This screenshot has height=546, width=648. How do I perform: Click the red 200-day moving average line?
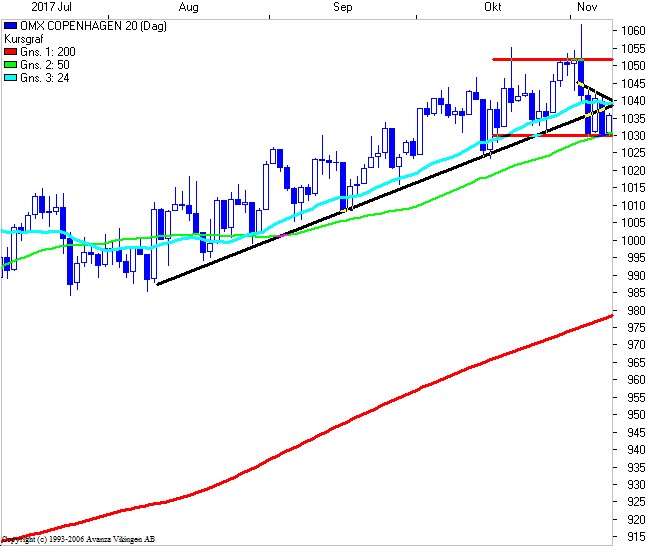point(307,441)
